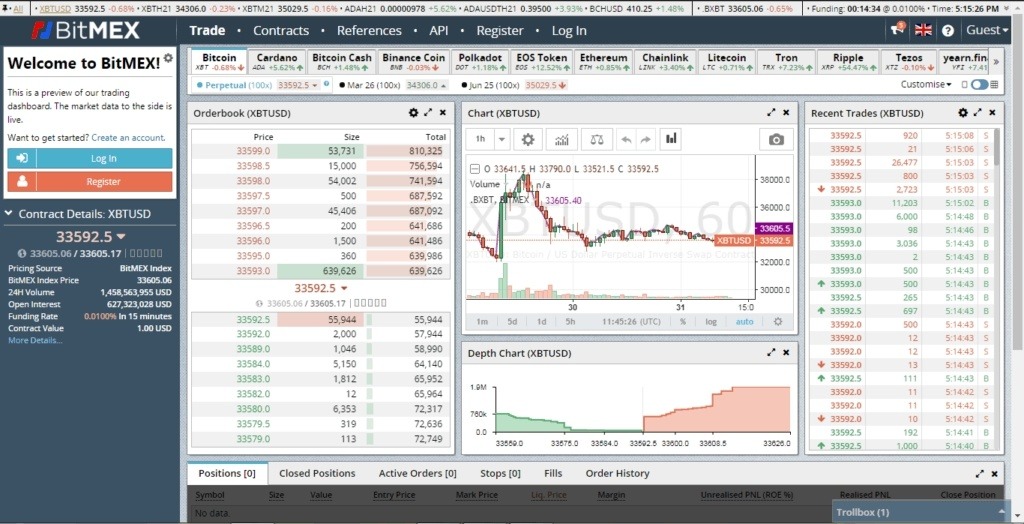Open Jun 25 price 35029.5 dropdown
Image resolution: width=1024 pixels, height=524 pixels.
click(547, 85)
